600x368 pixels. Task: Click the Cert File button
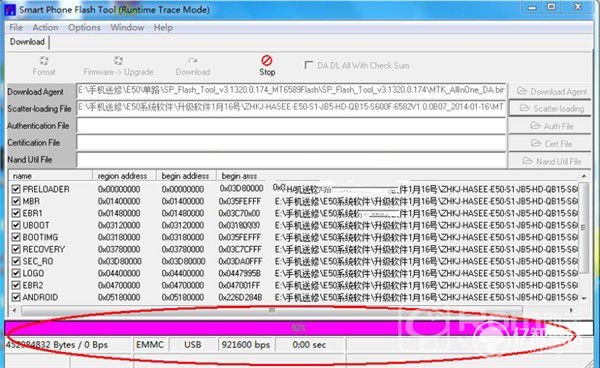click(x=550, y=143)
